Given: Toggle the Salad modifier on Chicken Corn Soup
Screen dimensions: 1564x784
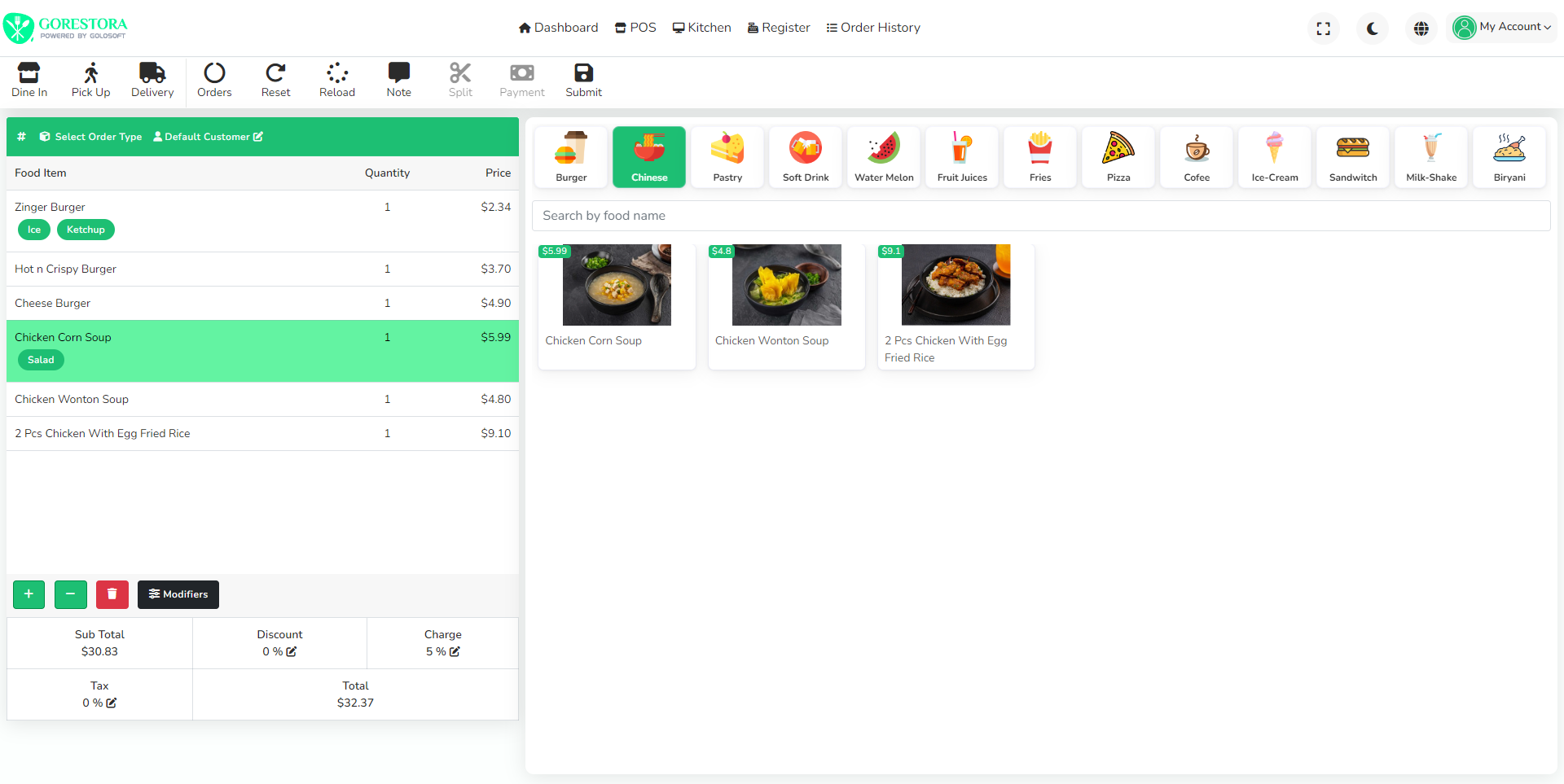Looking at the screenshot, I should (x=41, y=359).
